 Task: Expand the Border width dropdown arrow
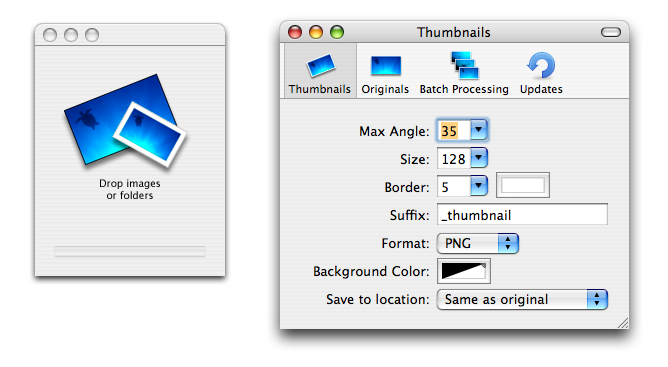tap(479, 186)
